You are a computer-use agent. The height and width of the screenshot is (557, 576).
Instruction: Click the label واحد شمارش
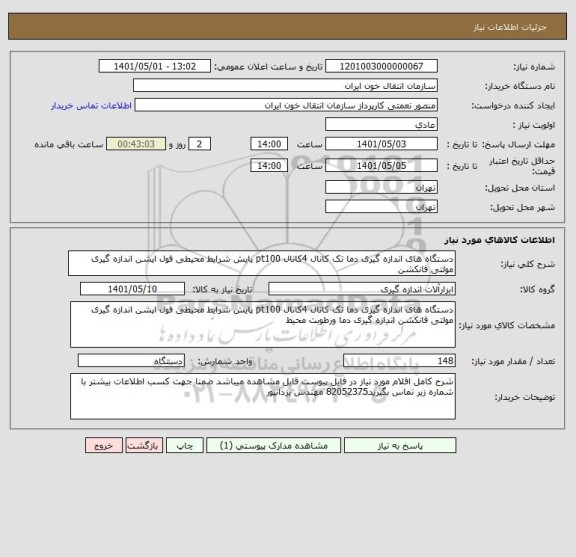pos(225,362)
